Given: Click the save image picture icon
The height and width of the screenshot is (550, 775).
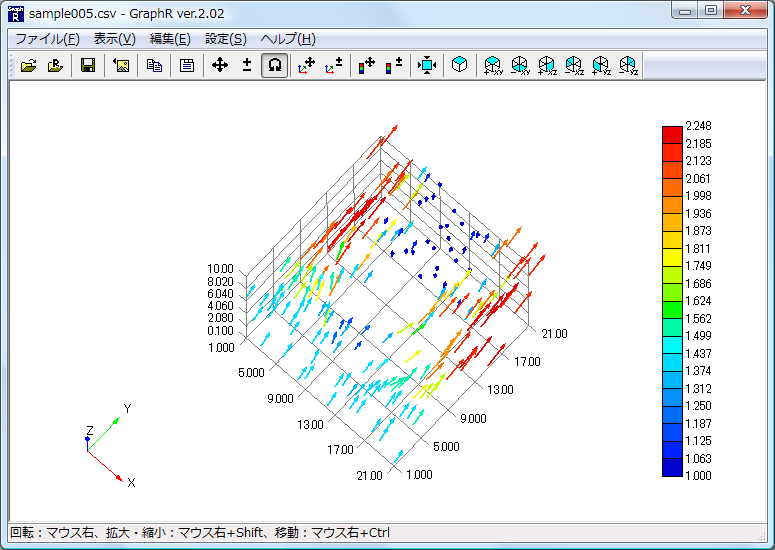Looking at the screenshot, I should pos(121,66).
